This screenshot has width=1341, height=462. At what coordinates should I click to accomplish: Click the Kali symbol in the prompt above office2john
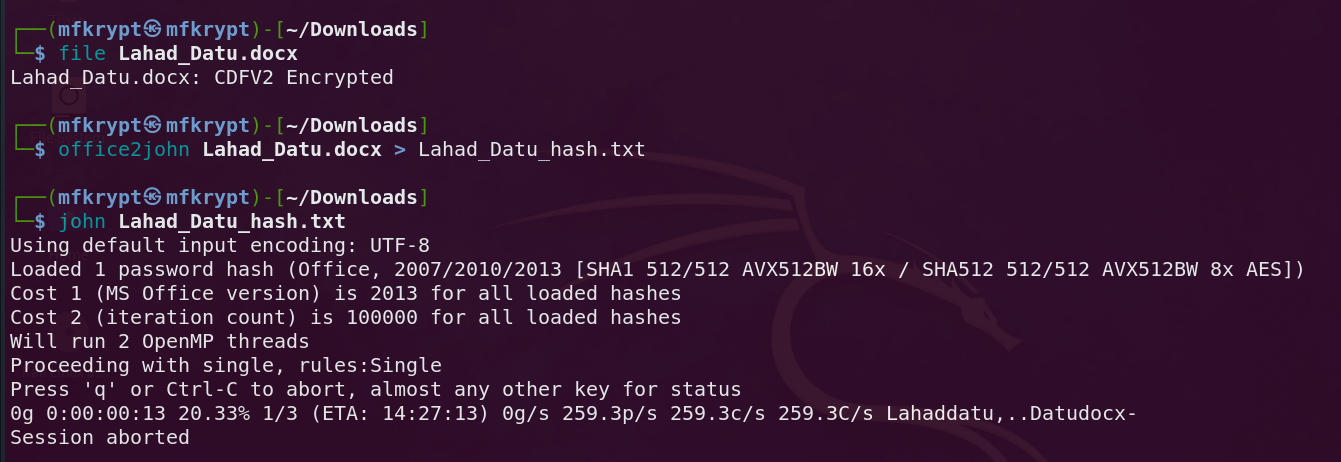(152, 126)
